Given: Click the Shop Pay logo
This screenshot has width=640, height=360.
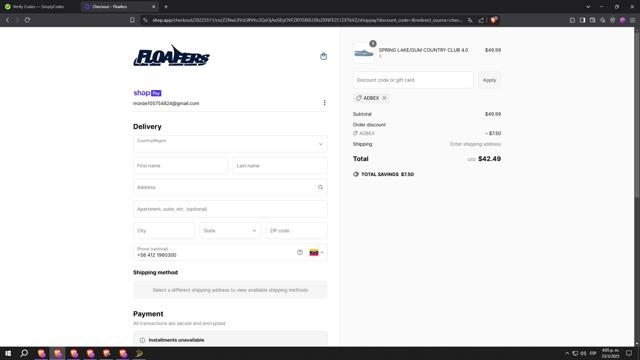Looking at the screenshot, I should tap(147, 93).
